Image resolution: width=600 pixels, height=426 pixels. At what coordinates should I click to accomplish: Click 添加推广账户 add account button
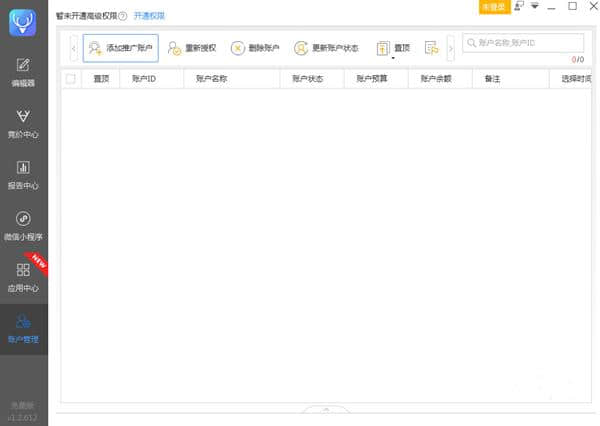(x=120, y=48)
